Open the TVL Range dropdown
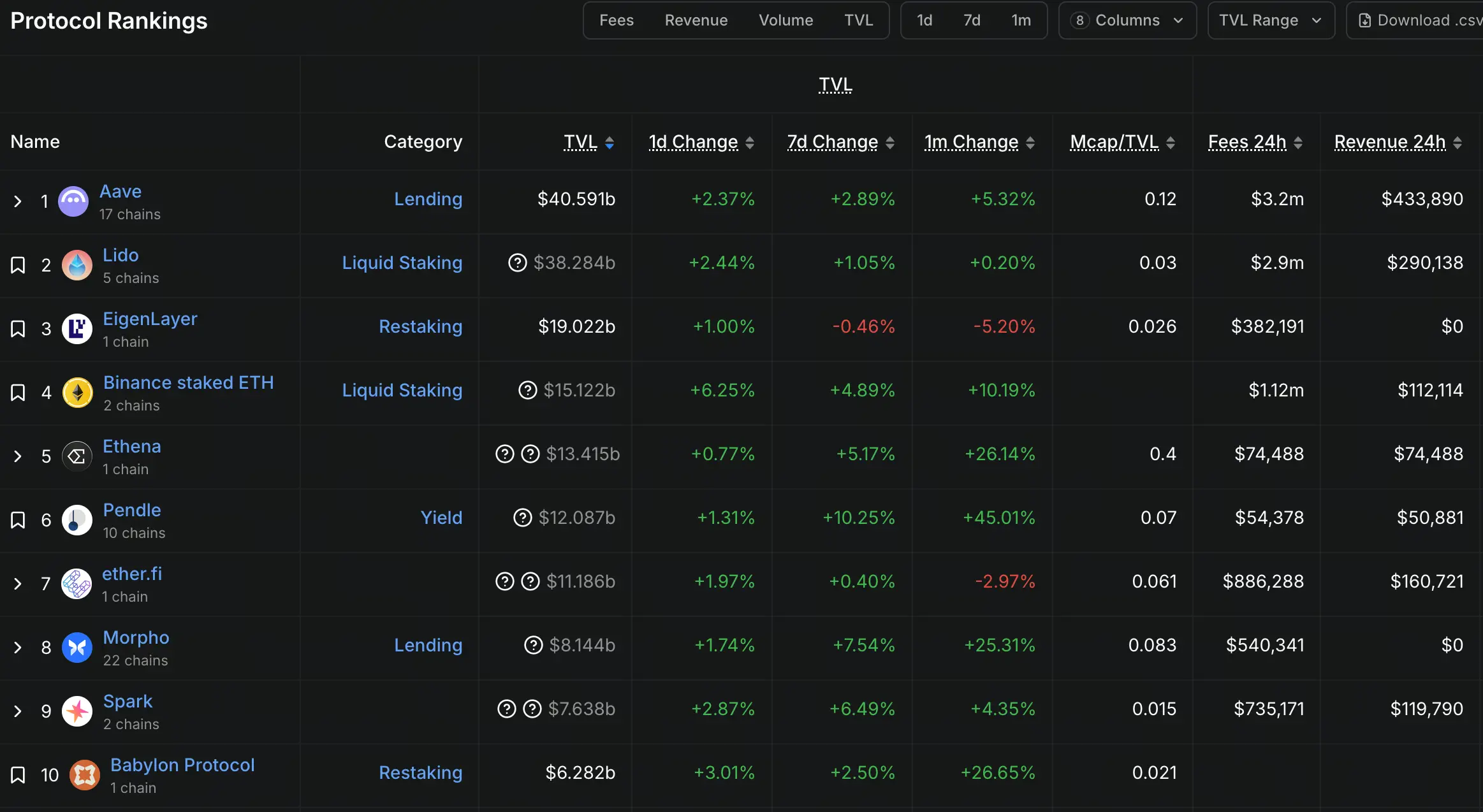1483x812 pixels. 1271,20
